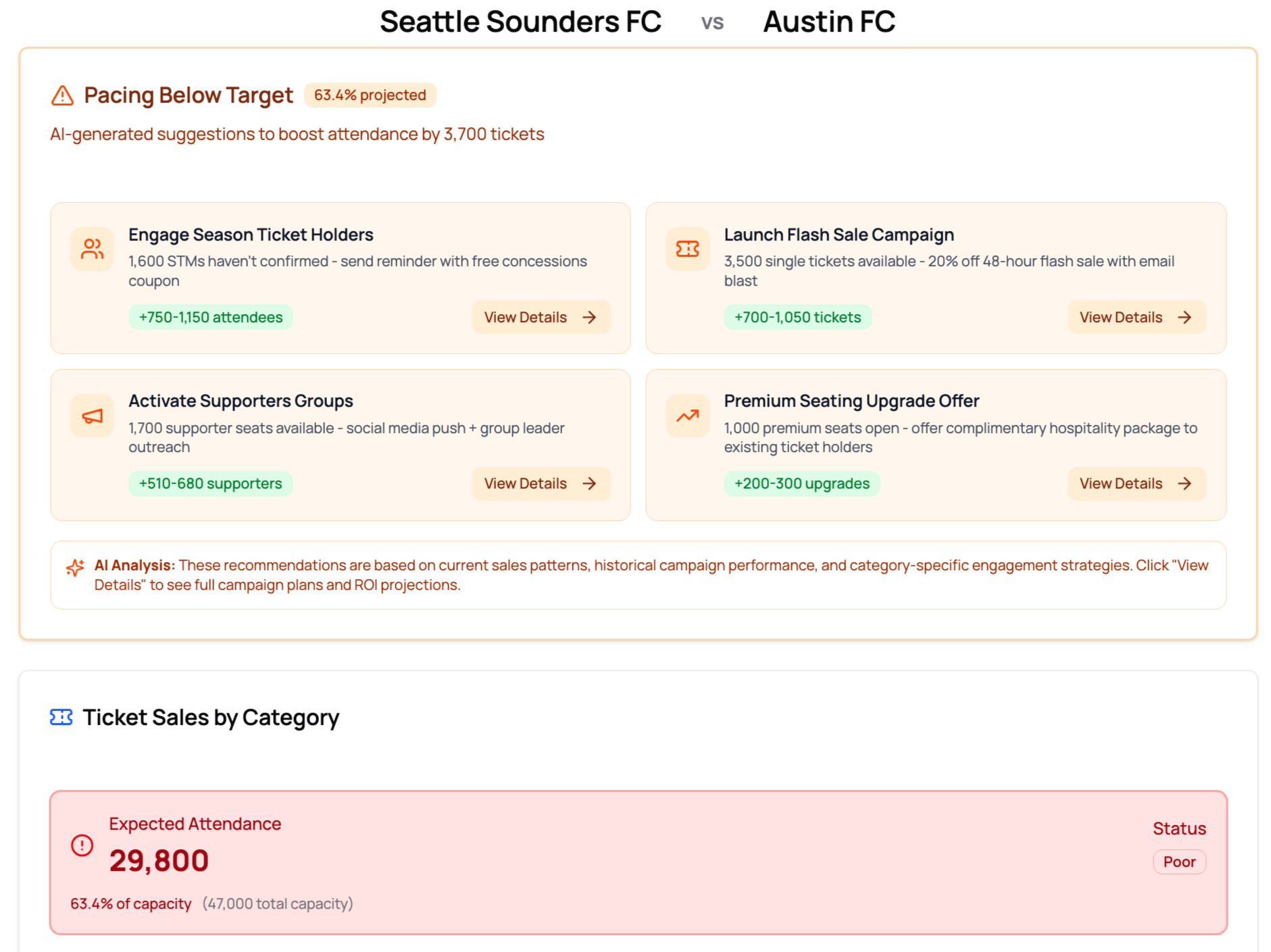
Task: Click the alert circle beside Expected Attendance
Action: [82, 845]
